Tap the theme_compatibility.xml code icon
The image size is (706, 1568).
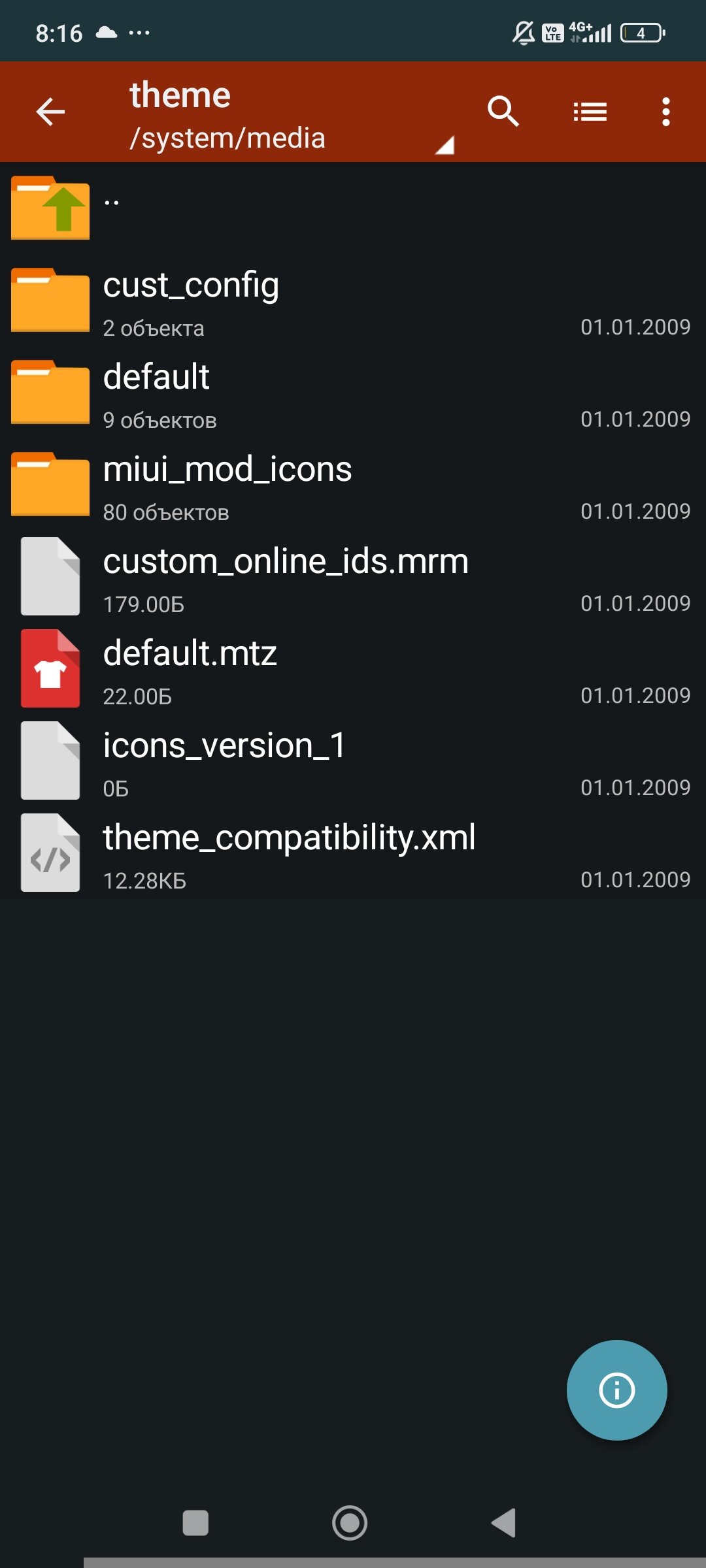coord(50,853)
